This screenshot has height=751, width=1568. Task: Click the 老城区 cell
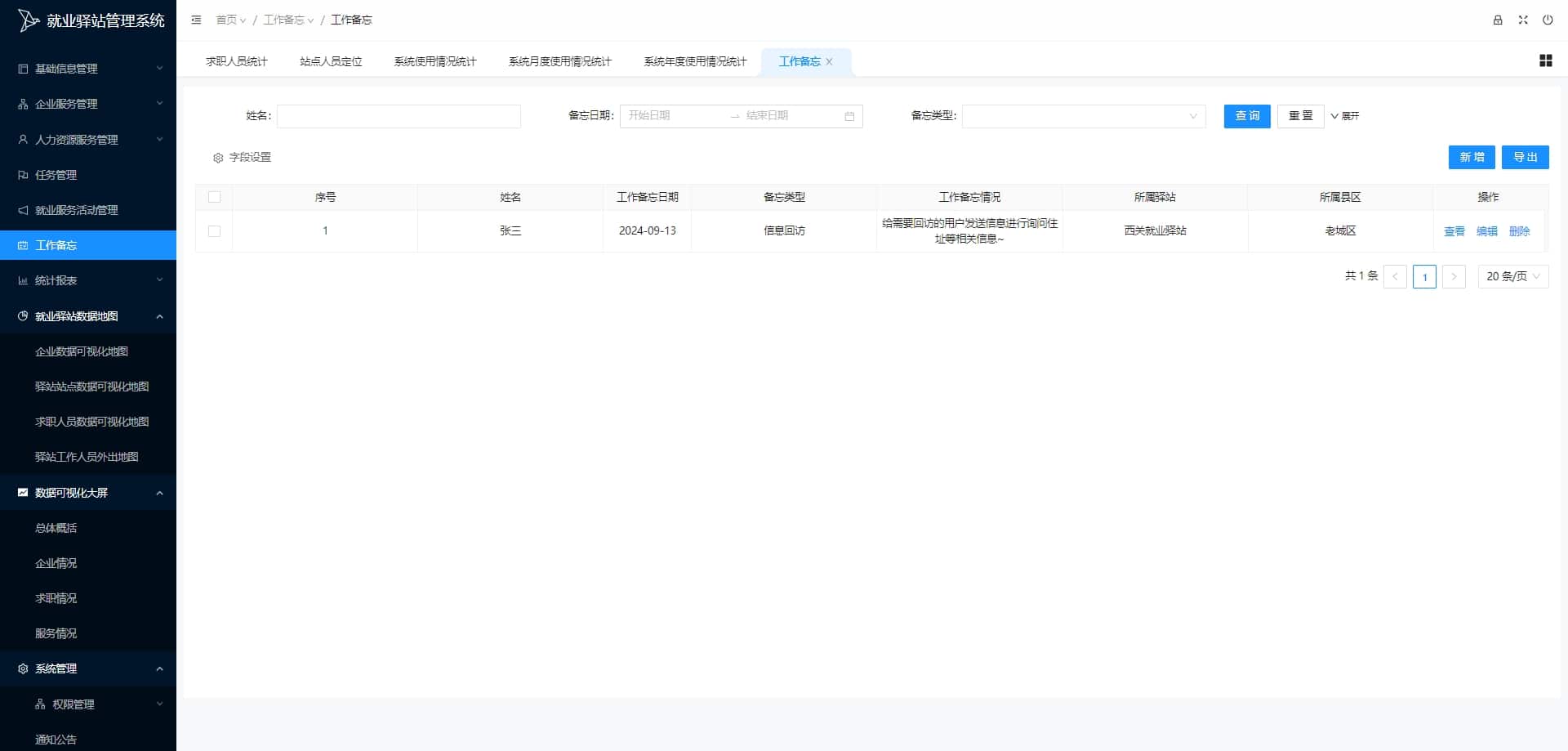[x=1340, y=230]
